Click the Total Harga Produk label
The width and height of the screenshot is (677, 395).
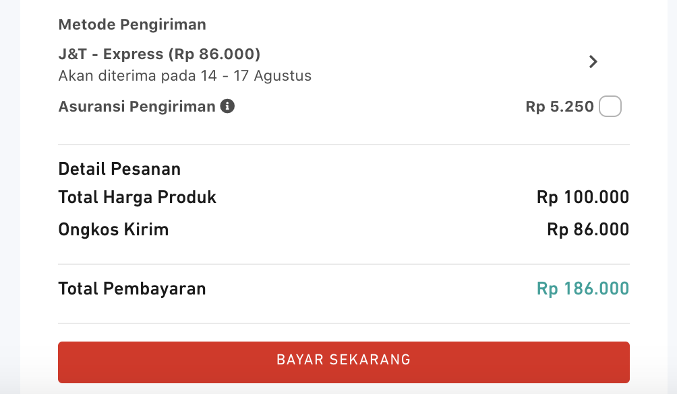point(137,197)
